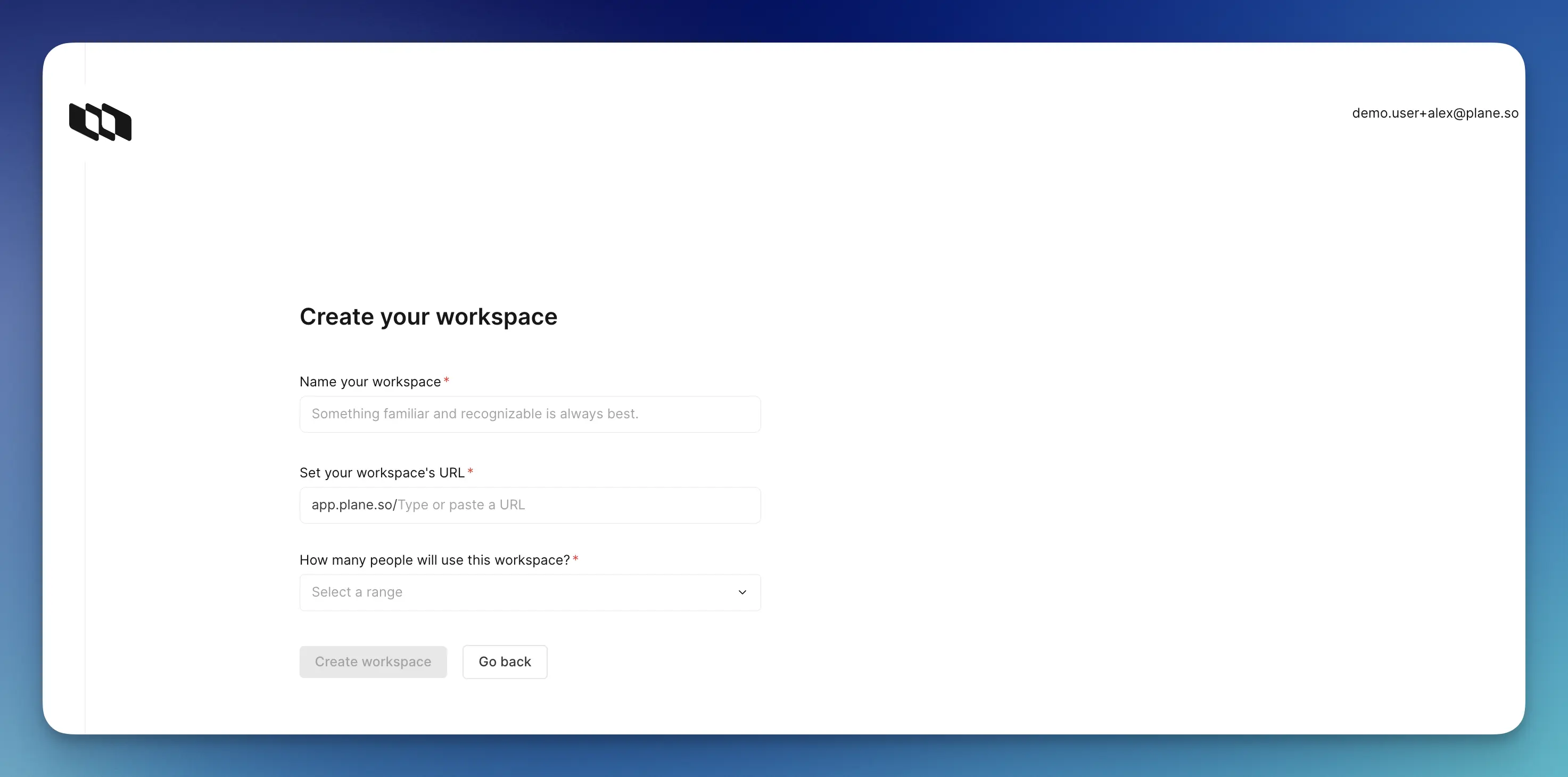Click the "Set your workspace's URL" label
This screenshot has height=777, width=1568.
coord(382,473)
